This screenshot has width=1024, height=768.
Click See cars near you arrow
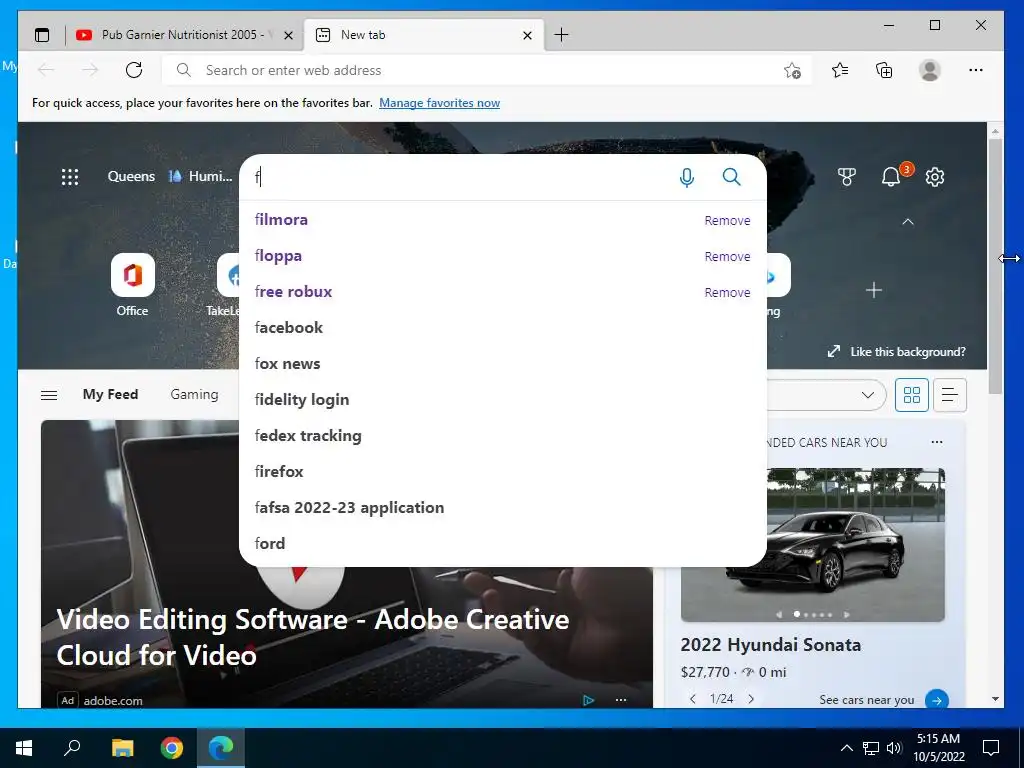click(x=936, y=700)
